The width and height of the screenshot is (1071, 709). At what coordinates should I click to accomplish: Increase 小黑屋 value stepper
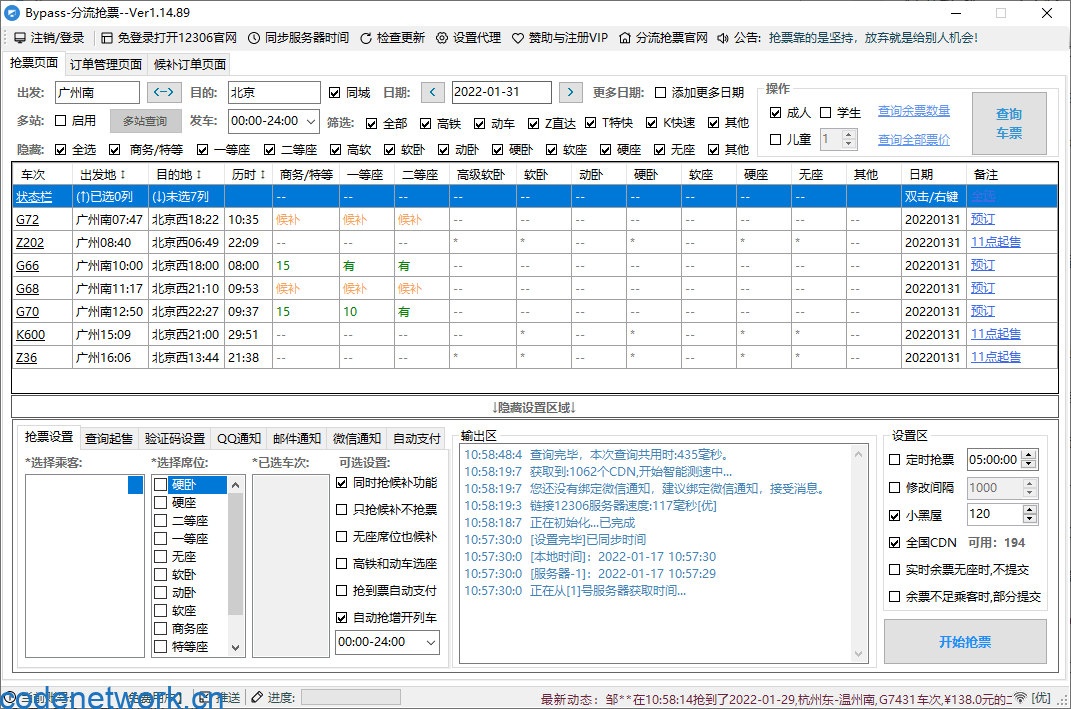point(1029,510)
